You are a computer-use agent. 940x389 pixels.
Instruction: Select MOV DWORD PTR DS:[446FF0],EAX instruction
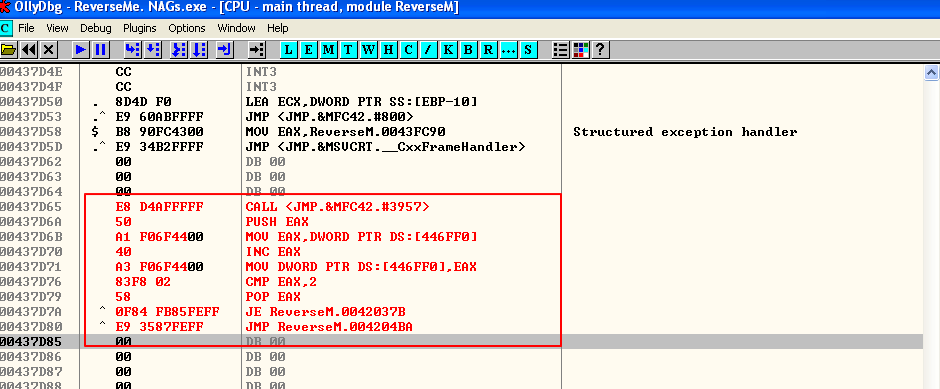coord(361,267)
